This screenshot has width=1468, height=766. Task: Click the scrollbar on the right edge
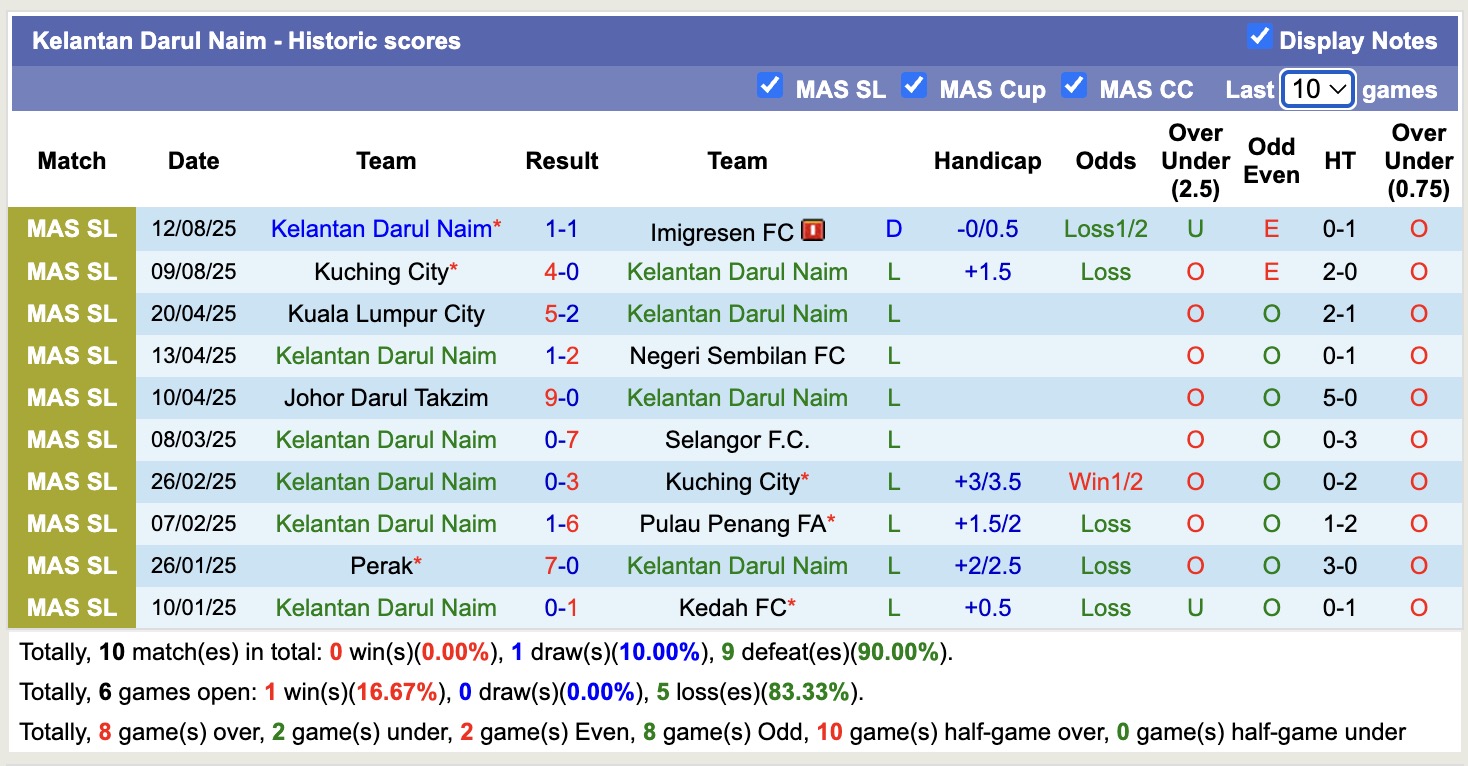point(1461,383)
